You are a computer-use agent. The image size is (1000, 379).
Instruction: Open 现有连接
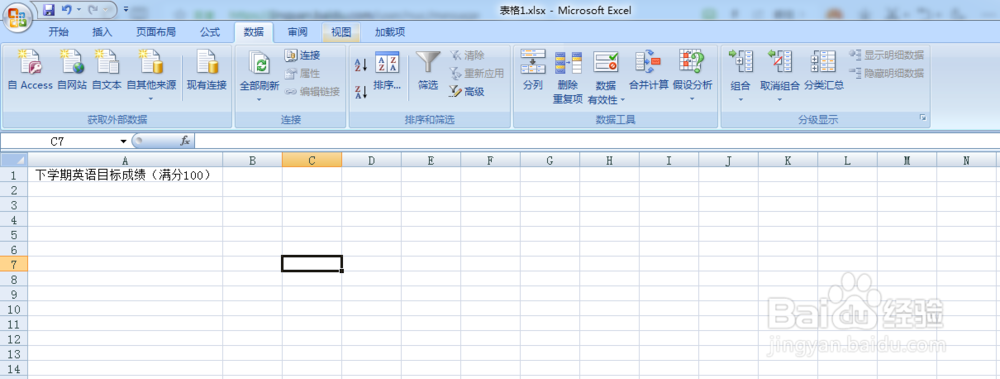pyautogui.click(x=207, y=71)
